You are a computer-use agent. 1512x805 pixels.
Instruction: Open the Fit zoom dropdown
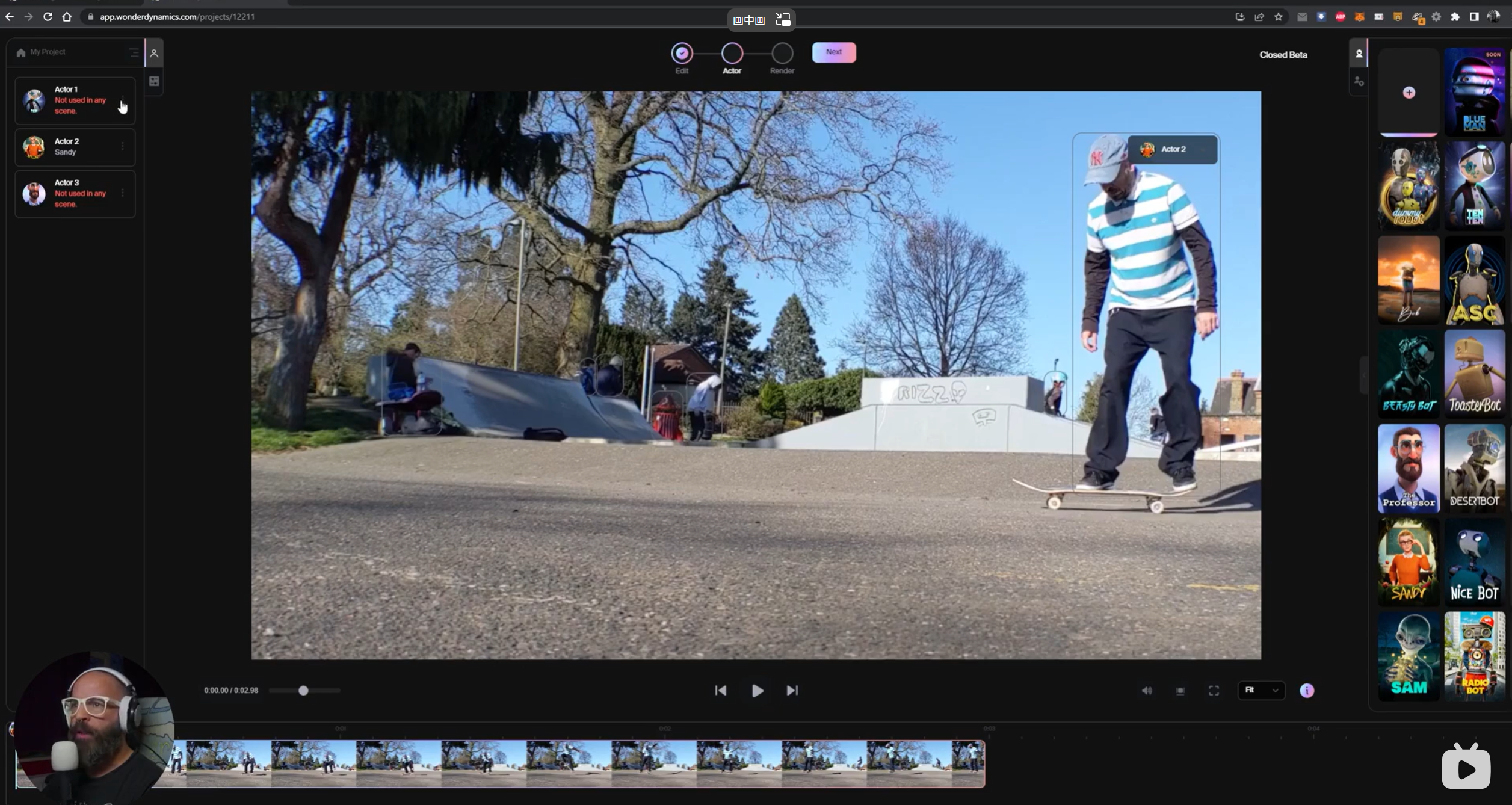pyautogui.click(x=1261, y=691)
